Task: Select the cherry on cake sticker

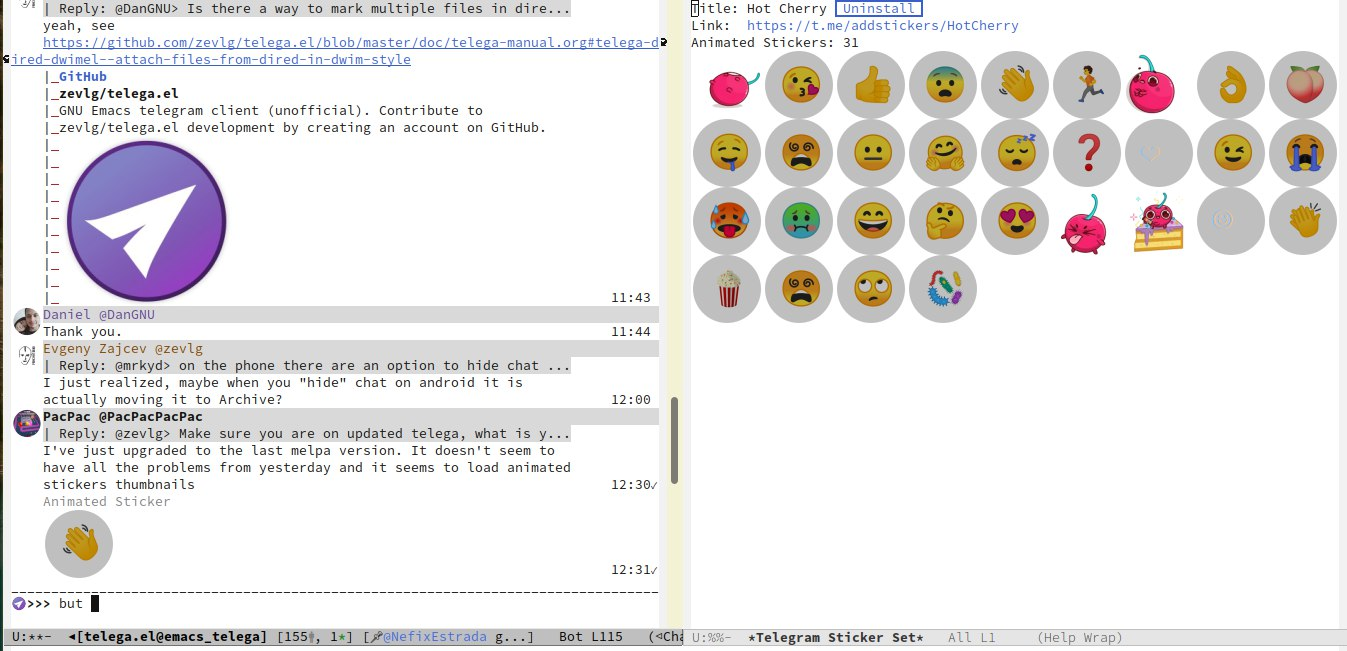Action: click(x=1158, y=222)
